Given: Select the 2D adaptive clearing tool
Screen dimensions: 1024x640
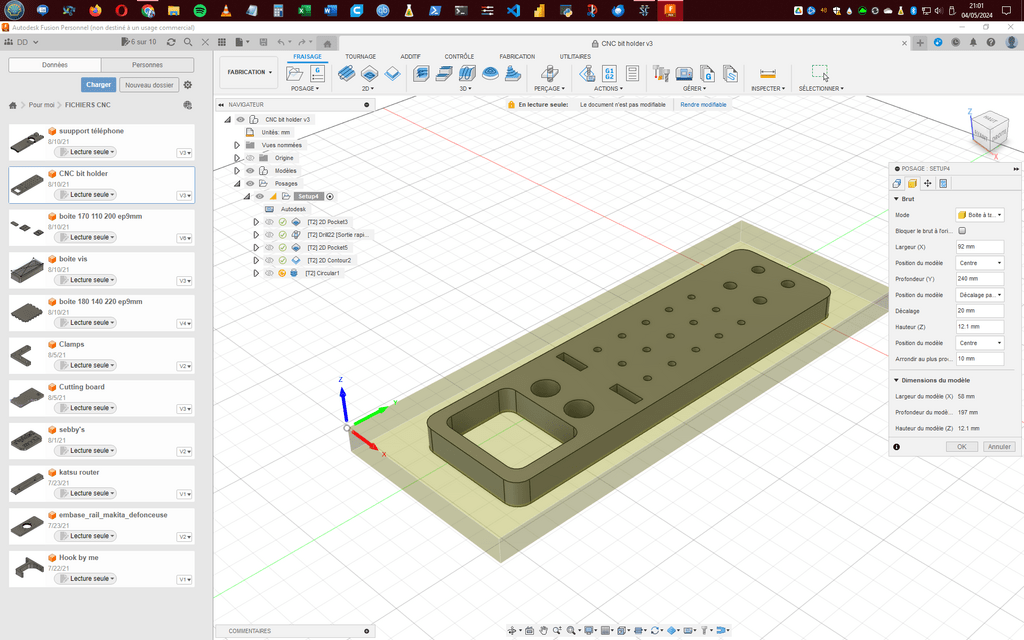Looking at the screenshot, I should (x=346, y=74).
